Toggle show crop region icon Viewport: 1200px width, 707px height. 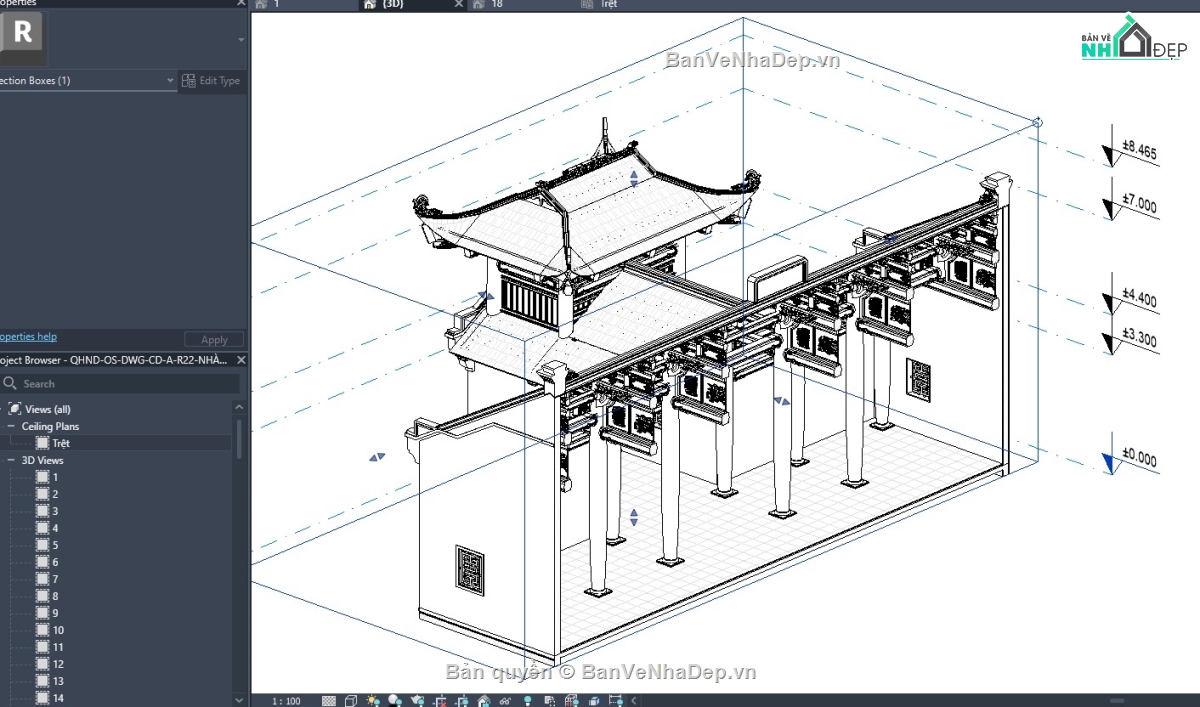click(x=462, y=701)
